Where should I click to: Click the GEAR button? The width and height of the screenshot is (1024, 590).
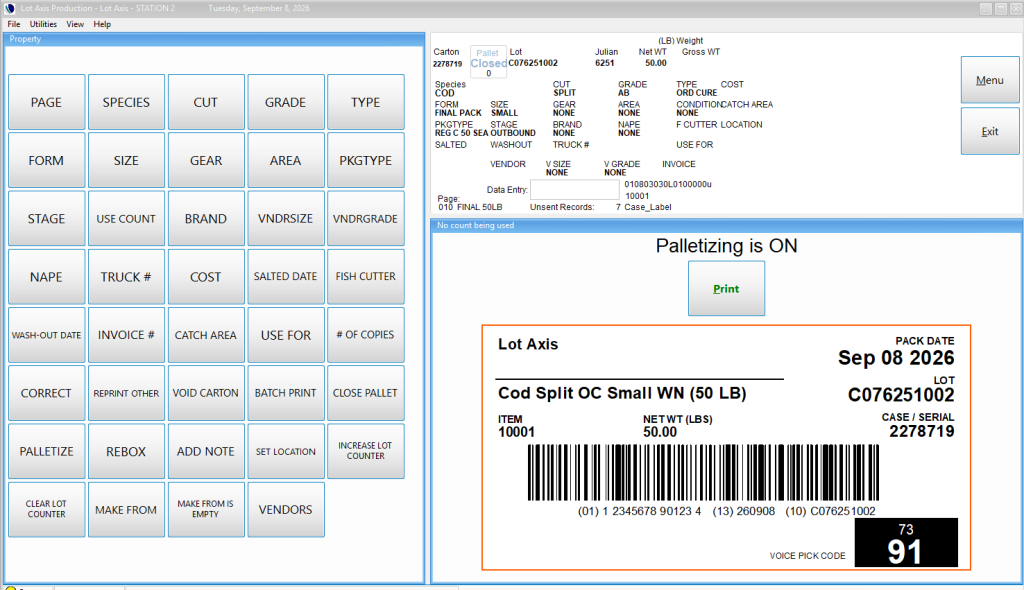[206, 160]
